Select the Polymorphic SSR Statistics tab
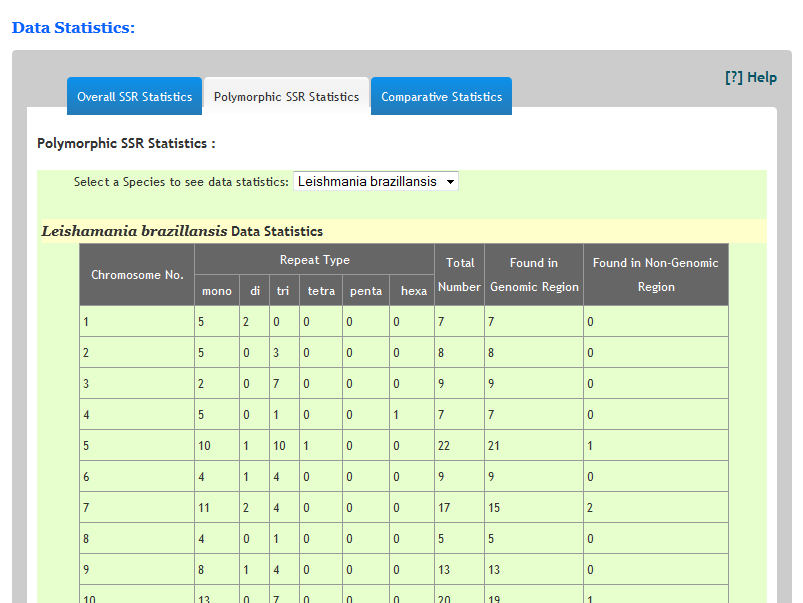The image size is (803, 603). [x=286, y=97]
